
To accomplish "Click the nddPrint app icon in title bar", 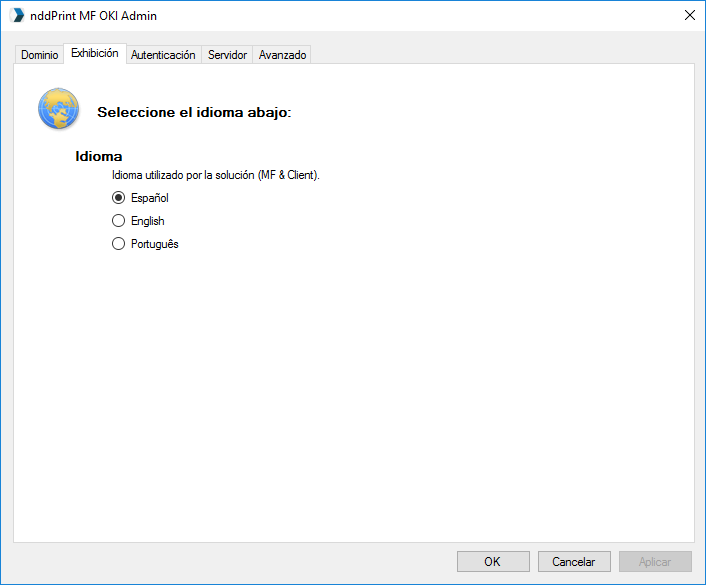I will [17, 15].
